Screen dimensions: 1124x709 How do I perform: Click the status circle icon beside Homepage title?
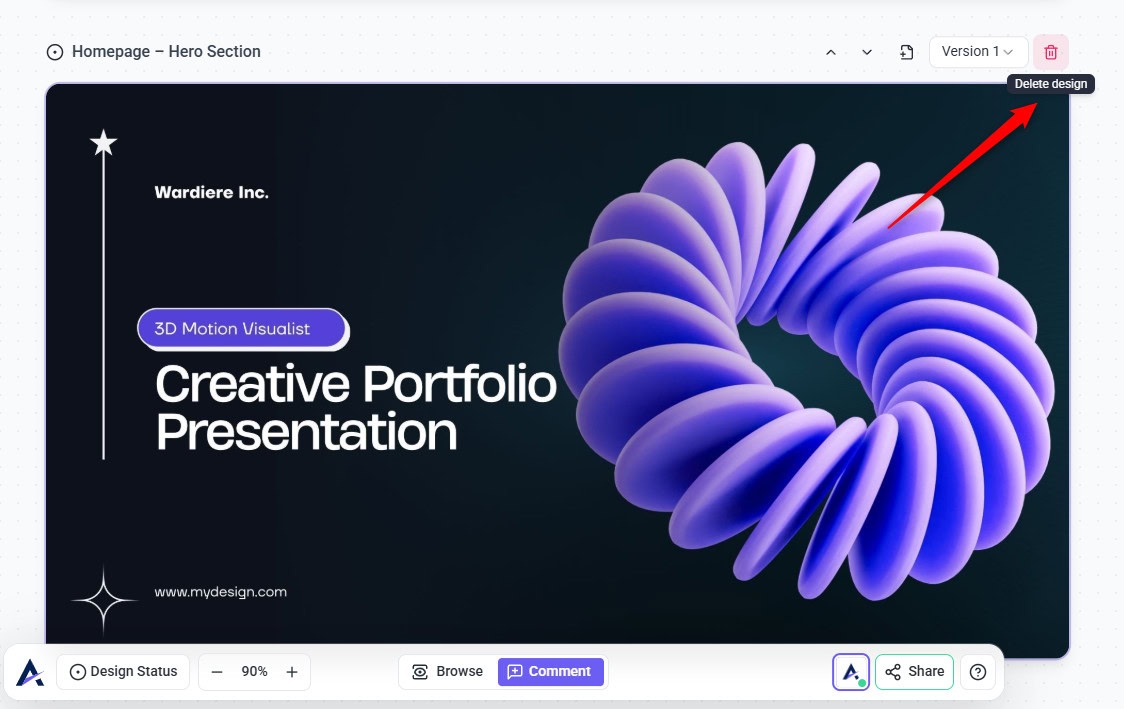(x=55, y=52)
